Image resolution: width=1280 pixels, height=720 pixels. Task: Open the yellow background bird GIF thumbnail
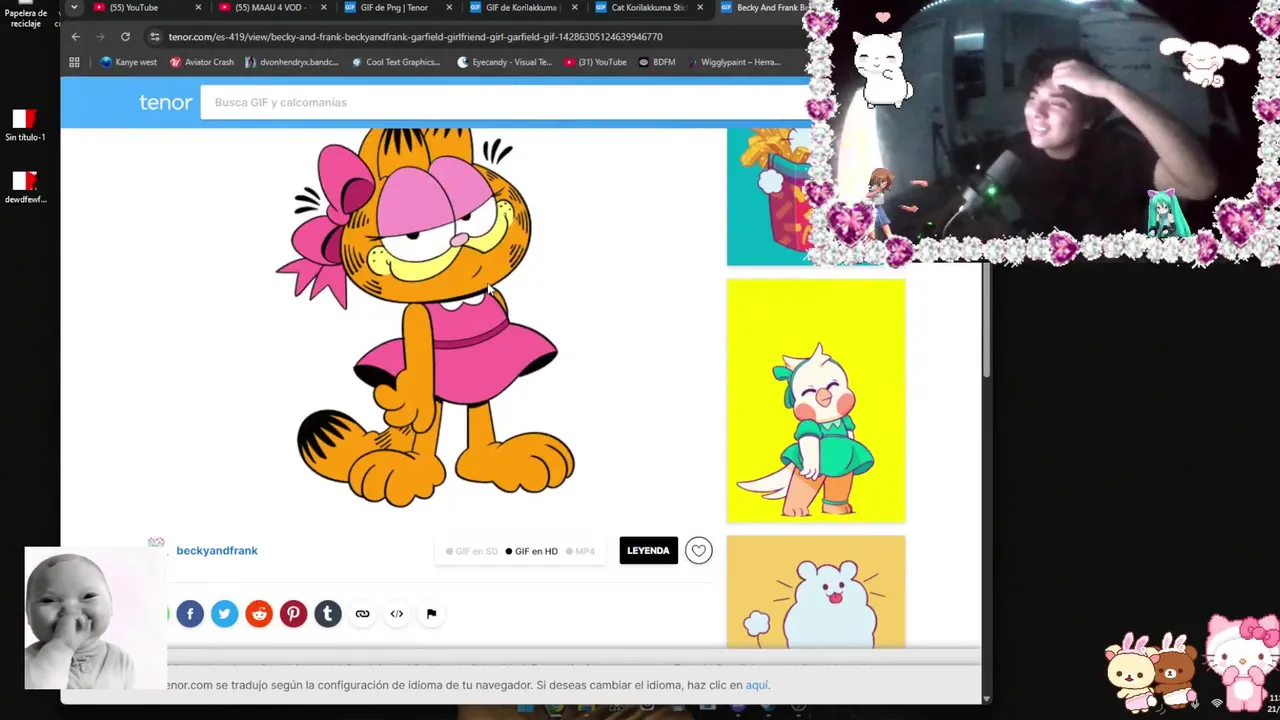[816, 401]
